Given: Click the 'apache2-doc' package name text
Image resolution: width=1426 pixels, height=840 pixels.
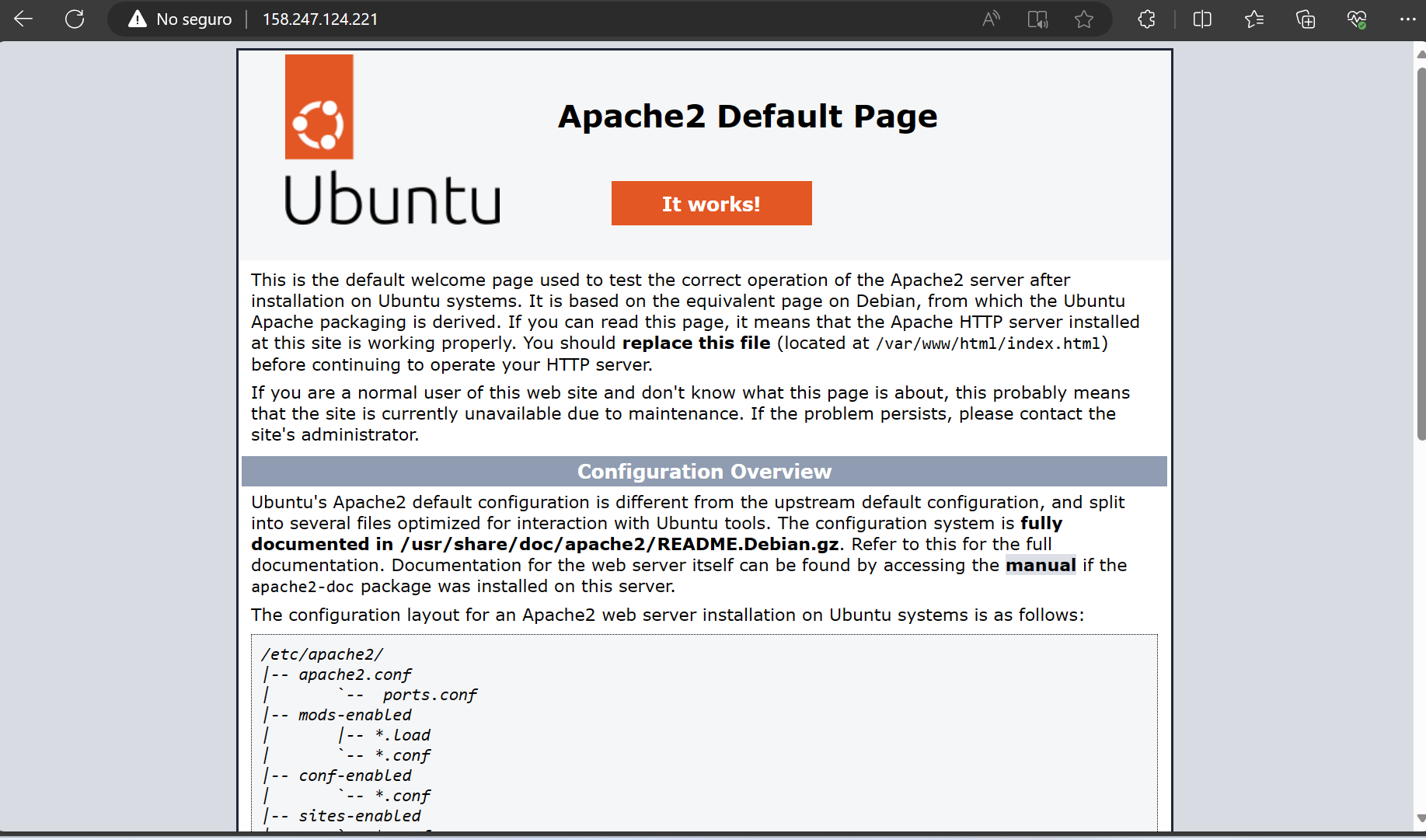Looking at the screenshot, I should [302, 587].
